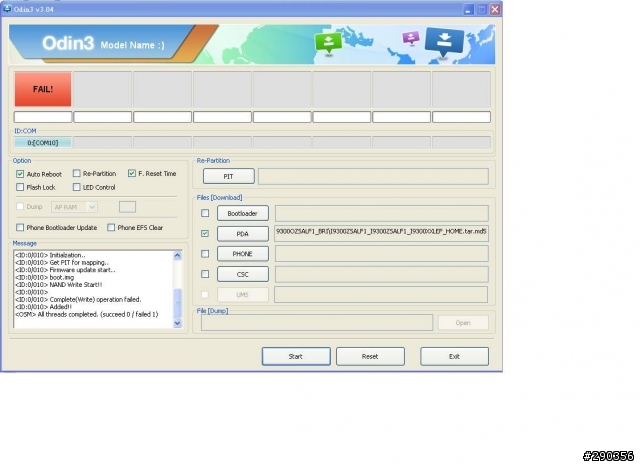
Task: Click the message log scroll up arrow
Action: click(177, 255)
